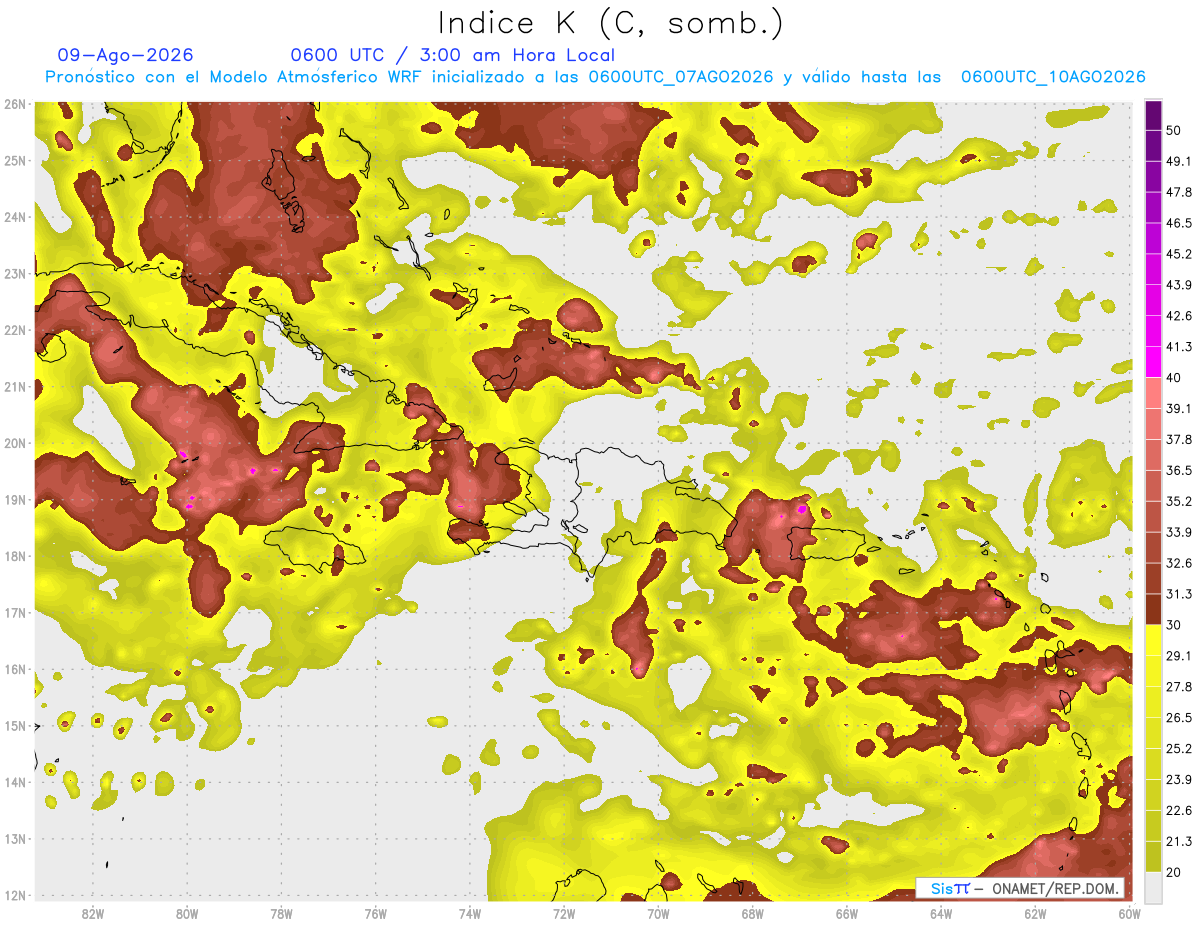
Task: Click colorbar value 32.6
Action: (x=1179, y=563)
